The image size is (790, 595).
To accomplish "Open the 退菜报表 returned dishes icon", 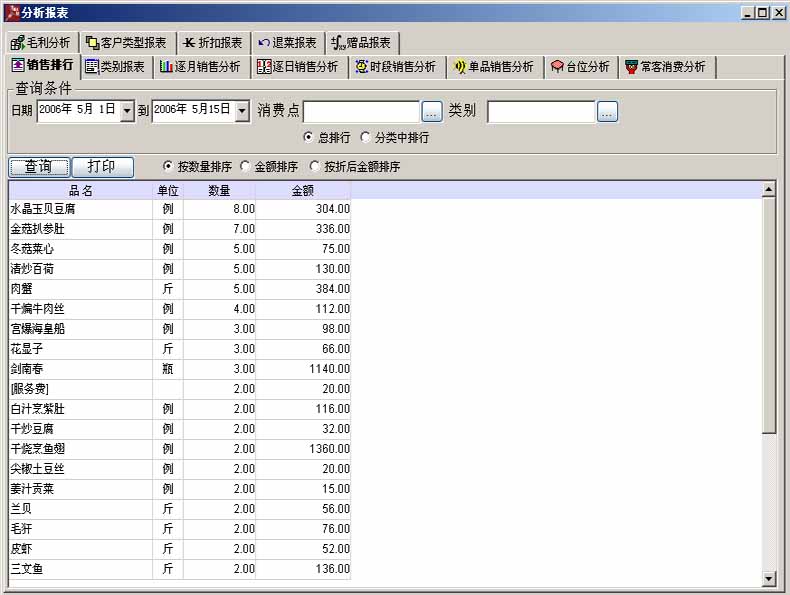I will (264, 43).
